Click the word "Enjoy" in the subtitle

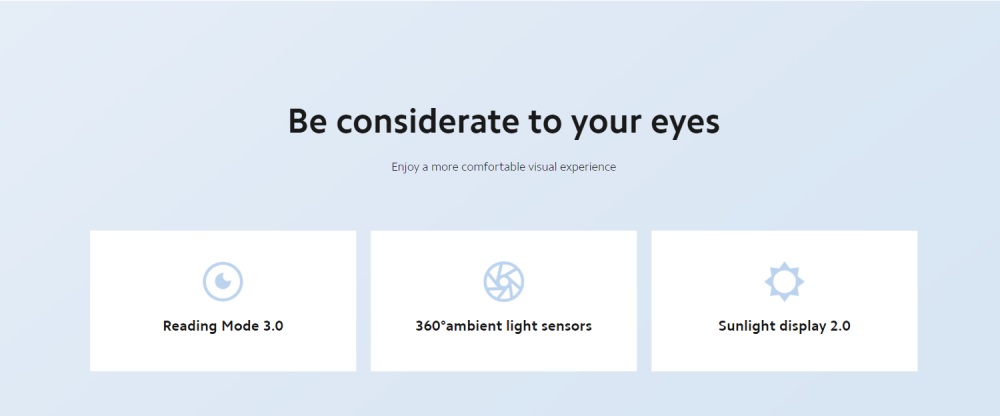tap(405, 167)
